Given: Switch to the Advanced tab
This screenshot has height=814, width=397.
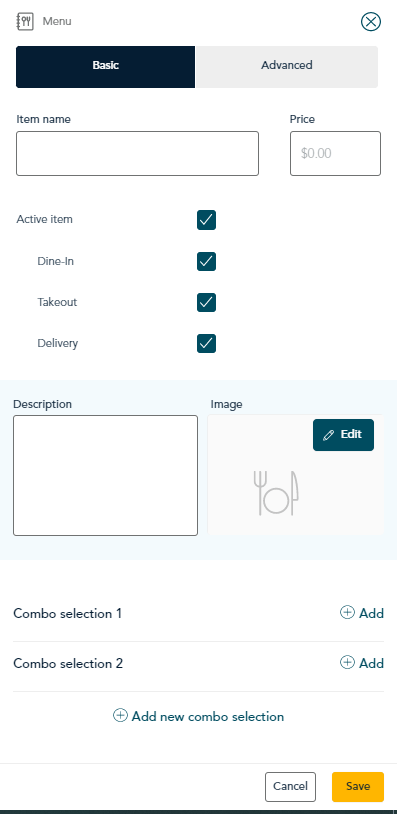Looking at the screenshot, I should pos(286,66).
